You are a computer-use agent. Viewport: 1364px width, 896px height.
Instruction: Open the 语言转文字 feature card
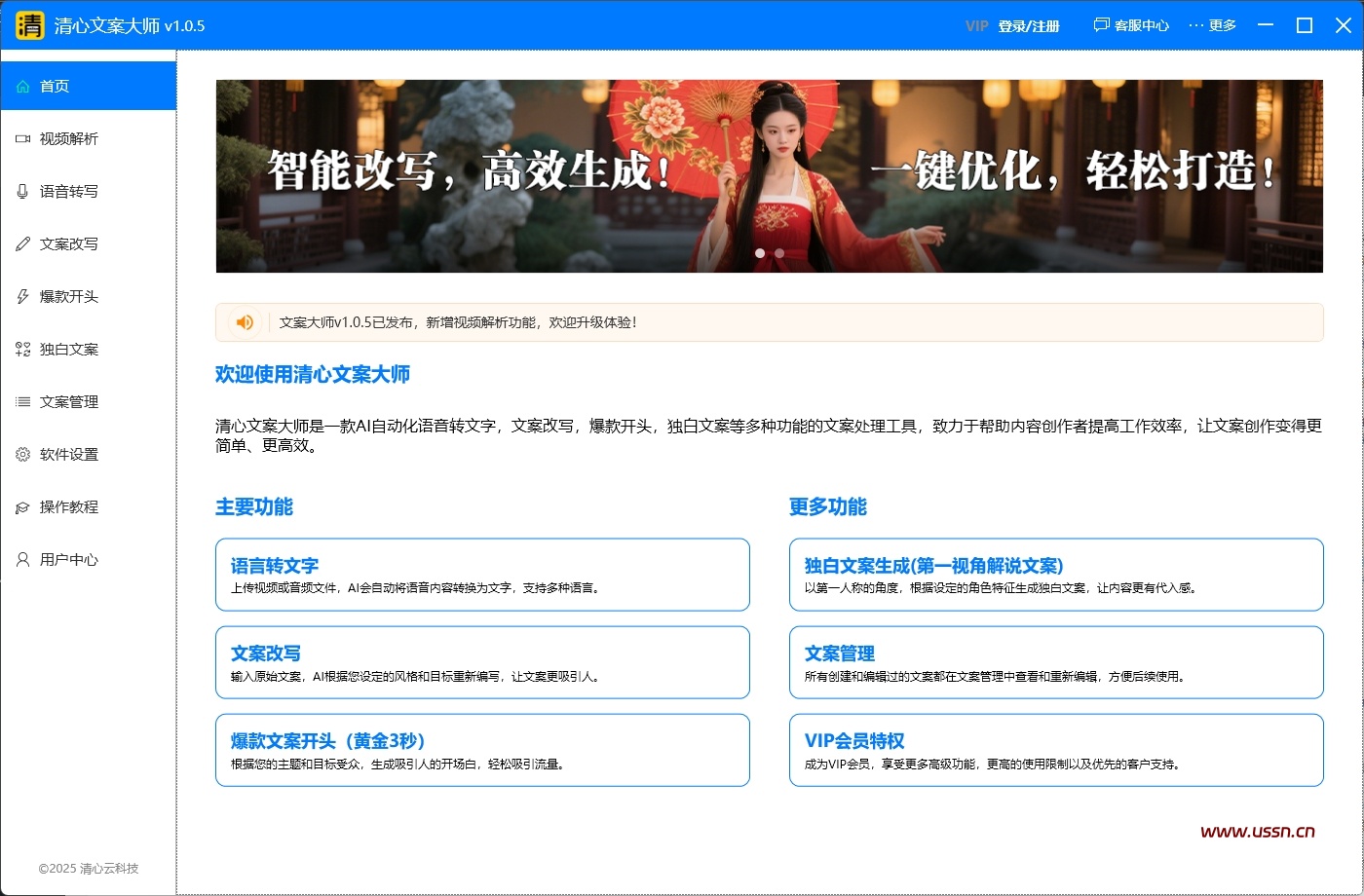pyautogui.click(x=482, y=575)
